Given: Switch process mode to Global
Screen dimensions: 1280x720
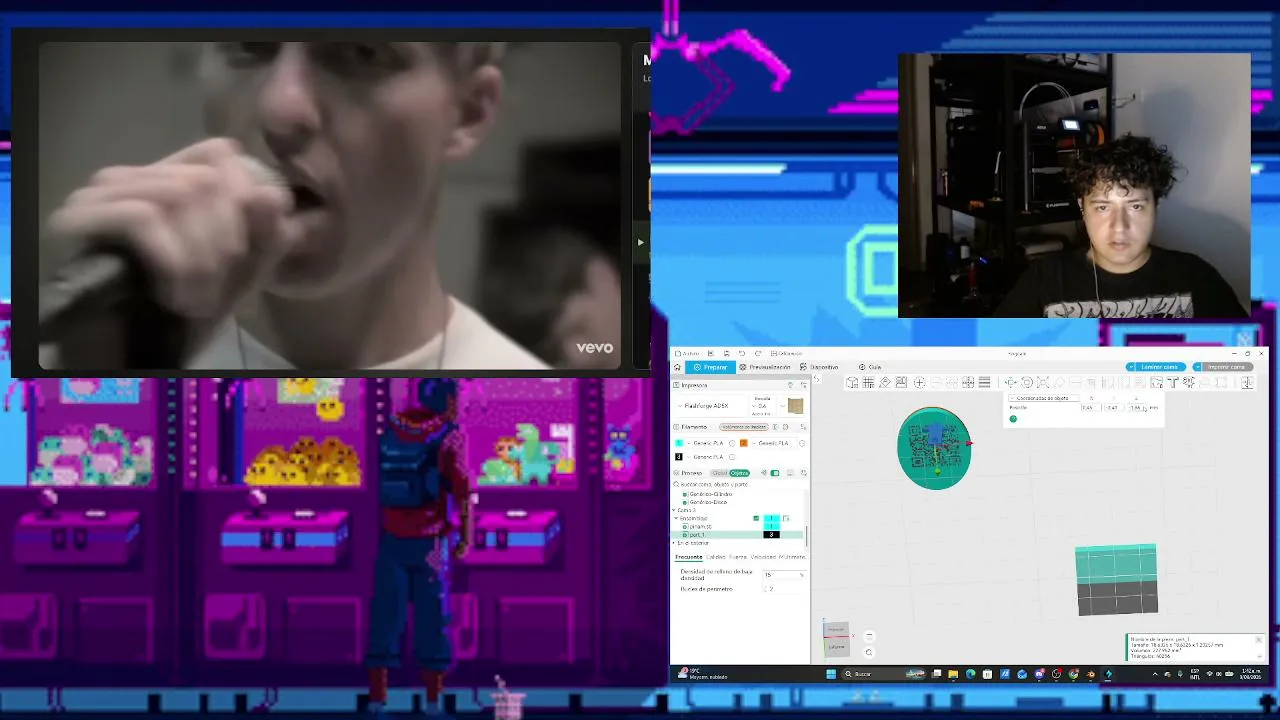Looking at the screenshot, I should pyautogui.click(x=719, y=473).
